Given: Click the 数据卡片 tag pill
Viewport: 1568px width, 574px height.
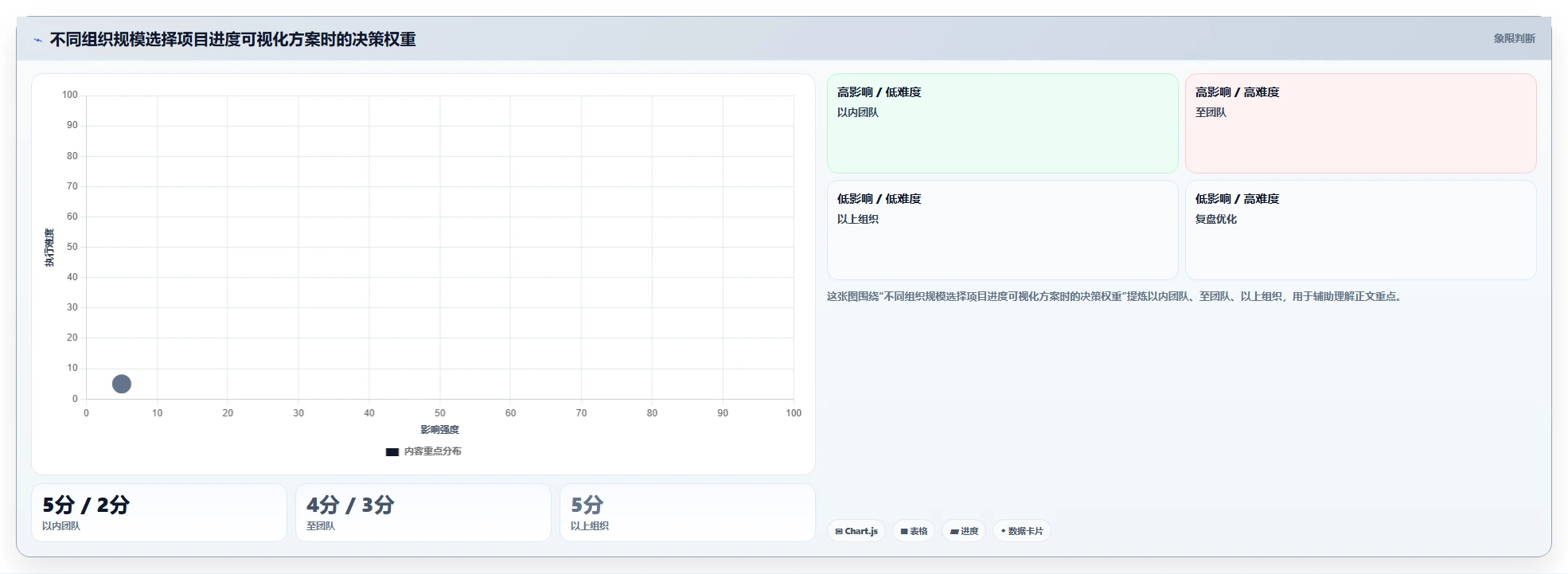Looking at the screenshot, I should pos(1022,531).
